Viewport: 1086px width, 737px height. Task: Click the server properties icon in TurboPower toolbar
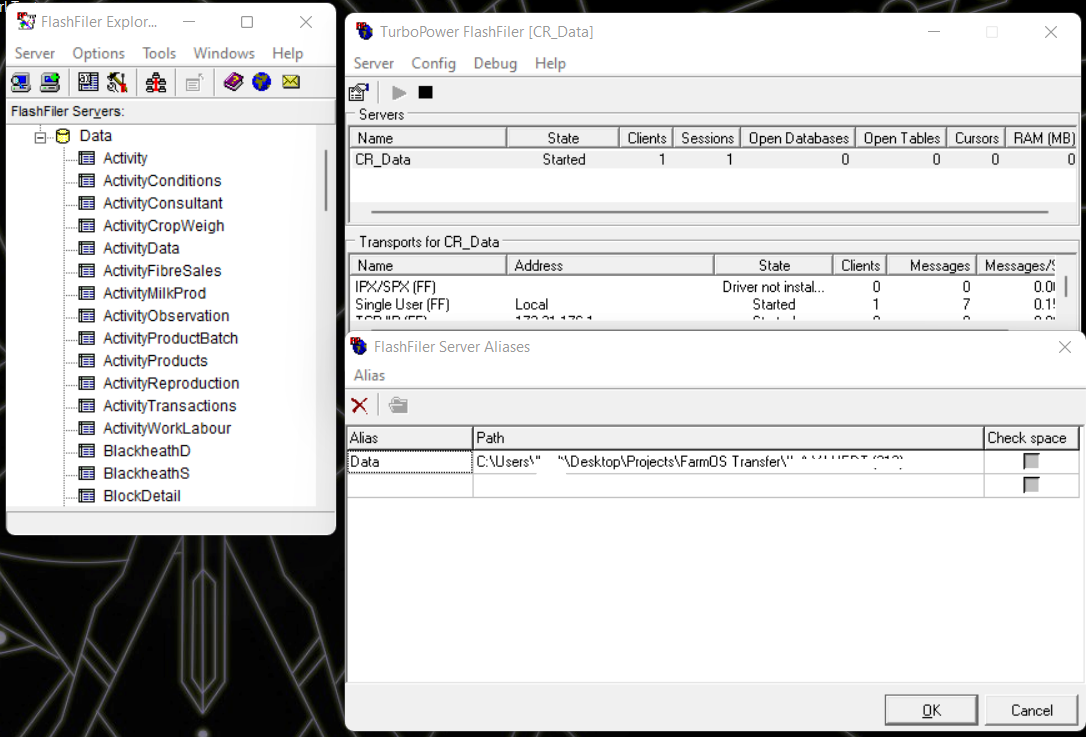pyautogui.click(x=359, y=92)
